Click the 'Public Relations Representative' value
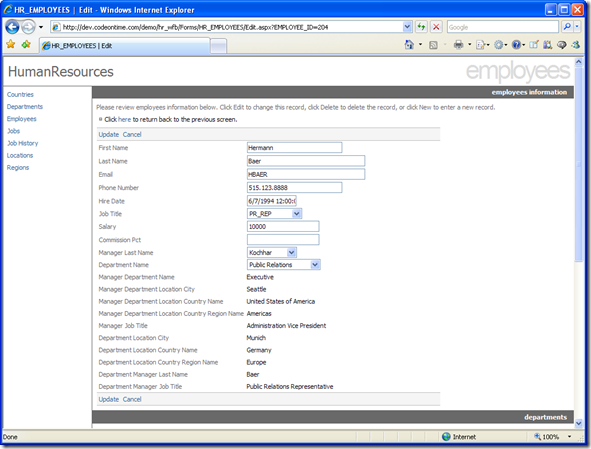 tap(290, 386)
